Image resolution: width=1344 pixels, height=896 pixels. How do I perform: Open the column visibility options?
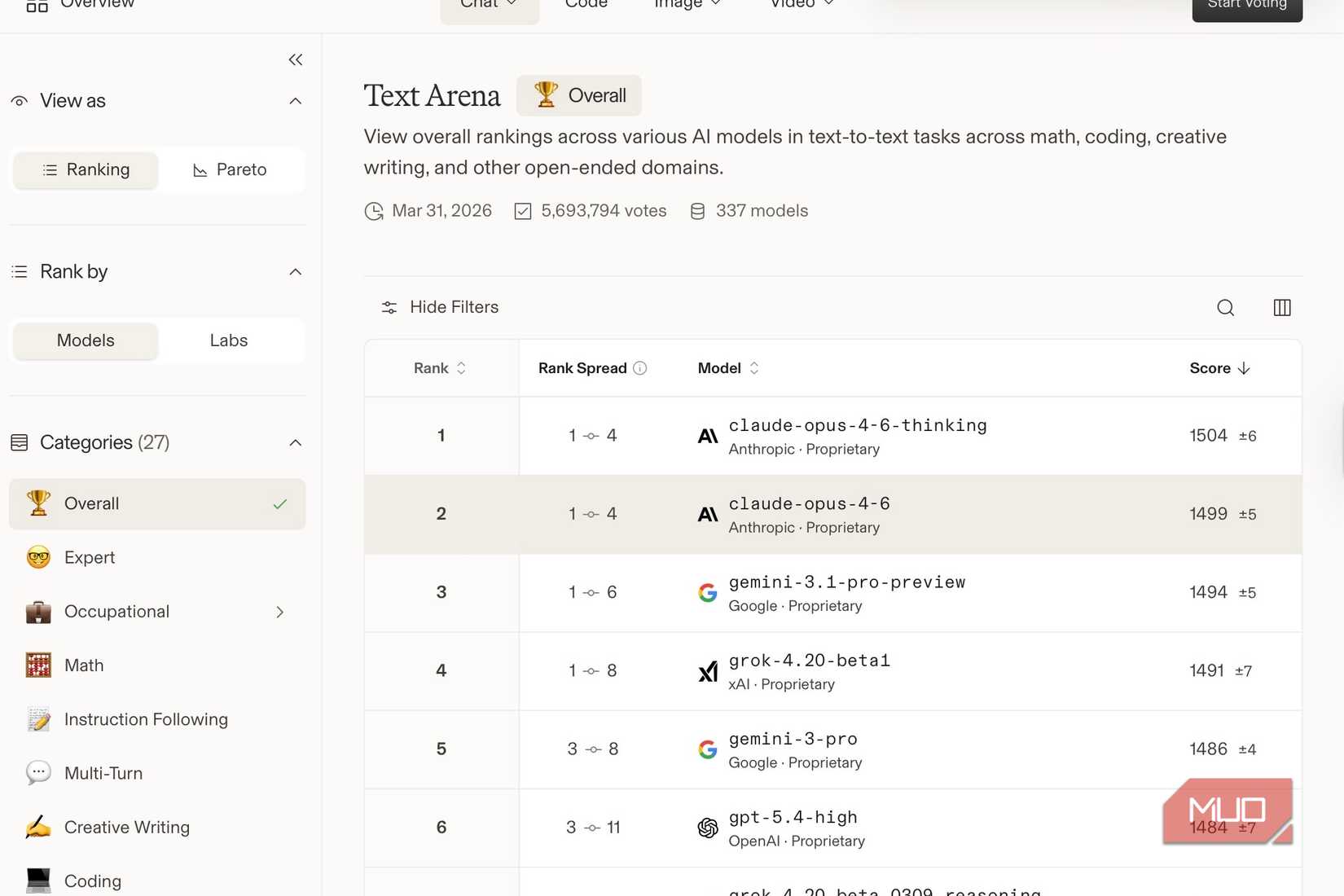[1281, 307]
